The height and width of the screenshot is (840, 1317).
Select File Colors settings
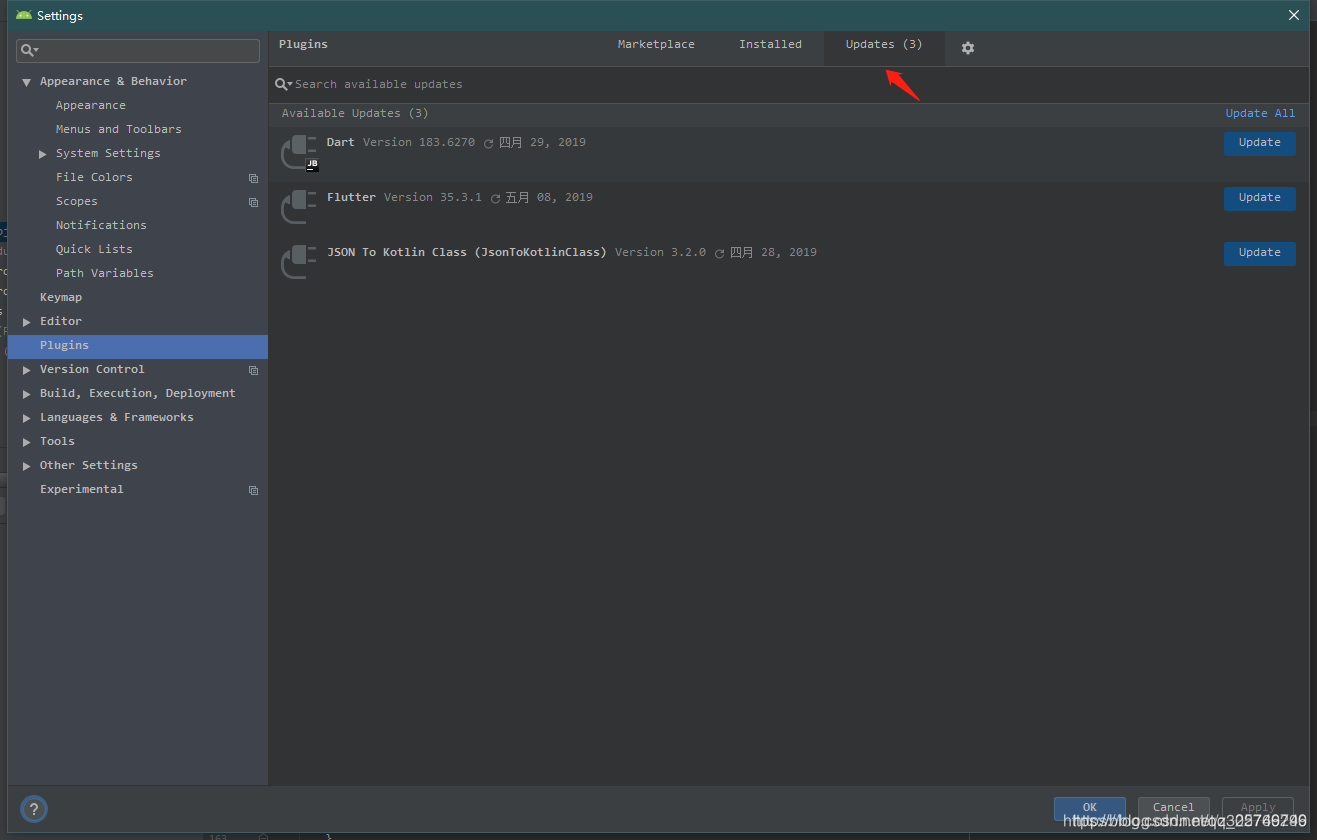coord(94,178)
